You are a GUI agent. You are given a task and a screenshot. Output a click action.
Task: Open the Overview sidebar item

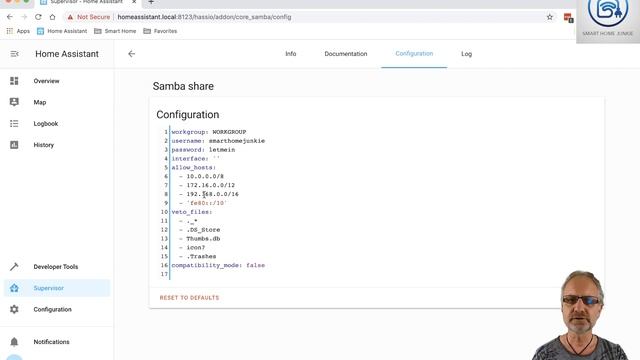click(x=57, y=81)
